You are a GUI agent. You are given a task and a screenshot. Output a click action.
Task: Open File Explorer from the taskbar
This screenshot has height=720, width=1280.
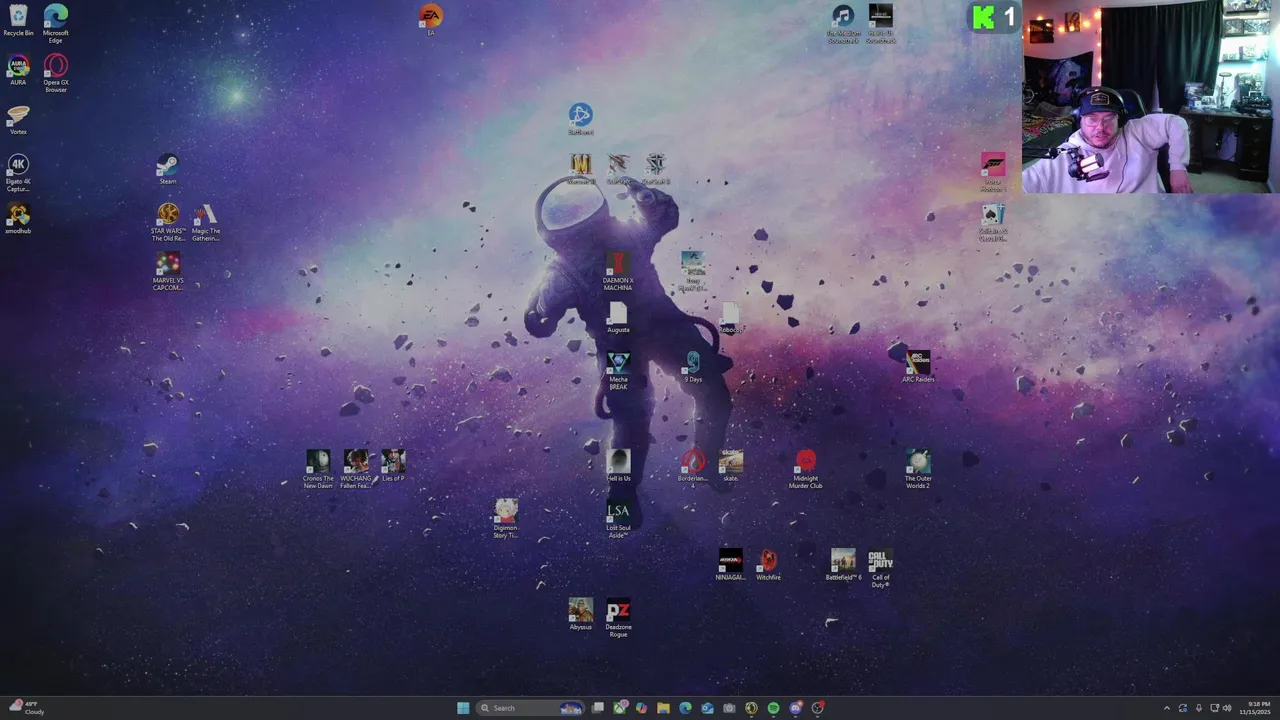[663, 708]
